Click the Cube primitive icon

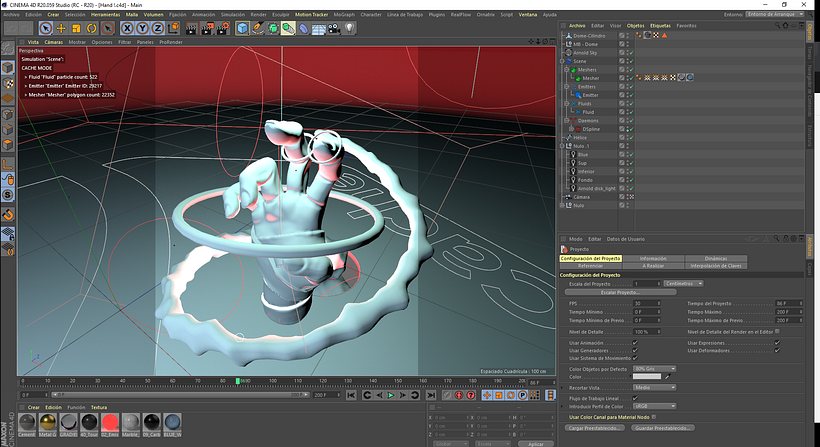(x=240, y=29)
